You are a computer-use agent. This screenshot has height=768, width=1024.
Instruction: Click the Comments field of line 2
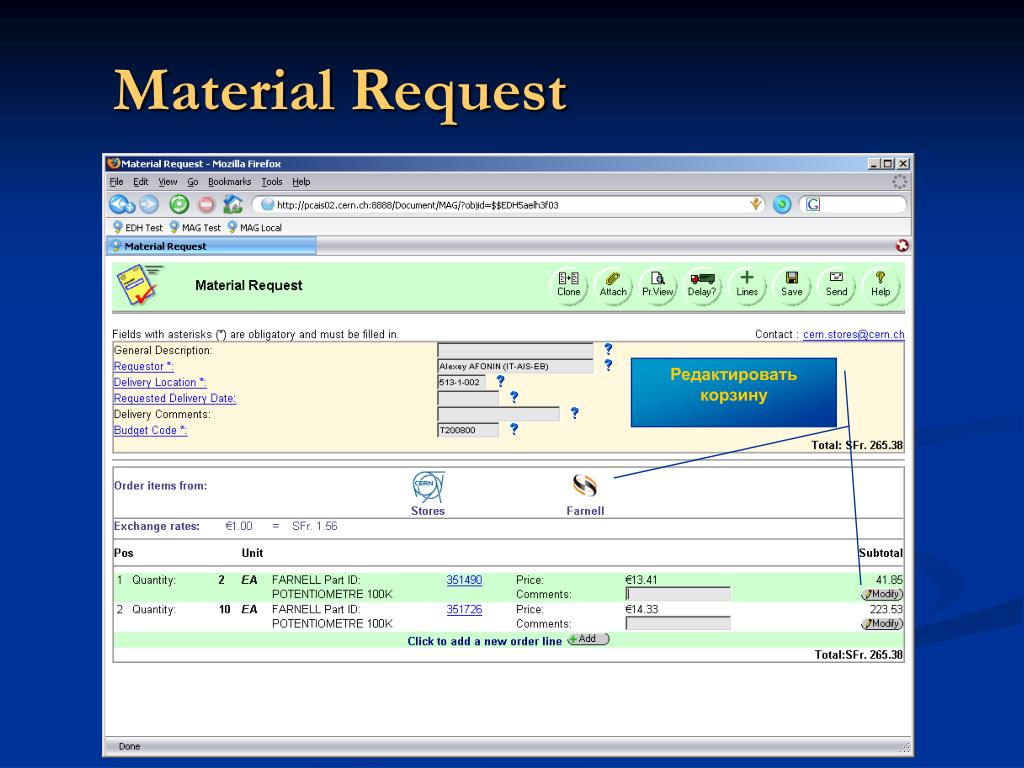click(678, 624)
